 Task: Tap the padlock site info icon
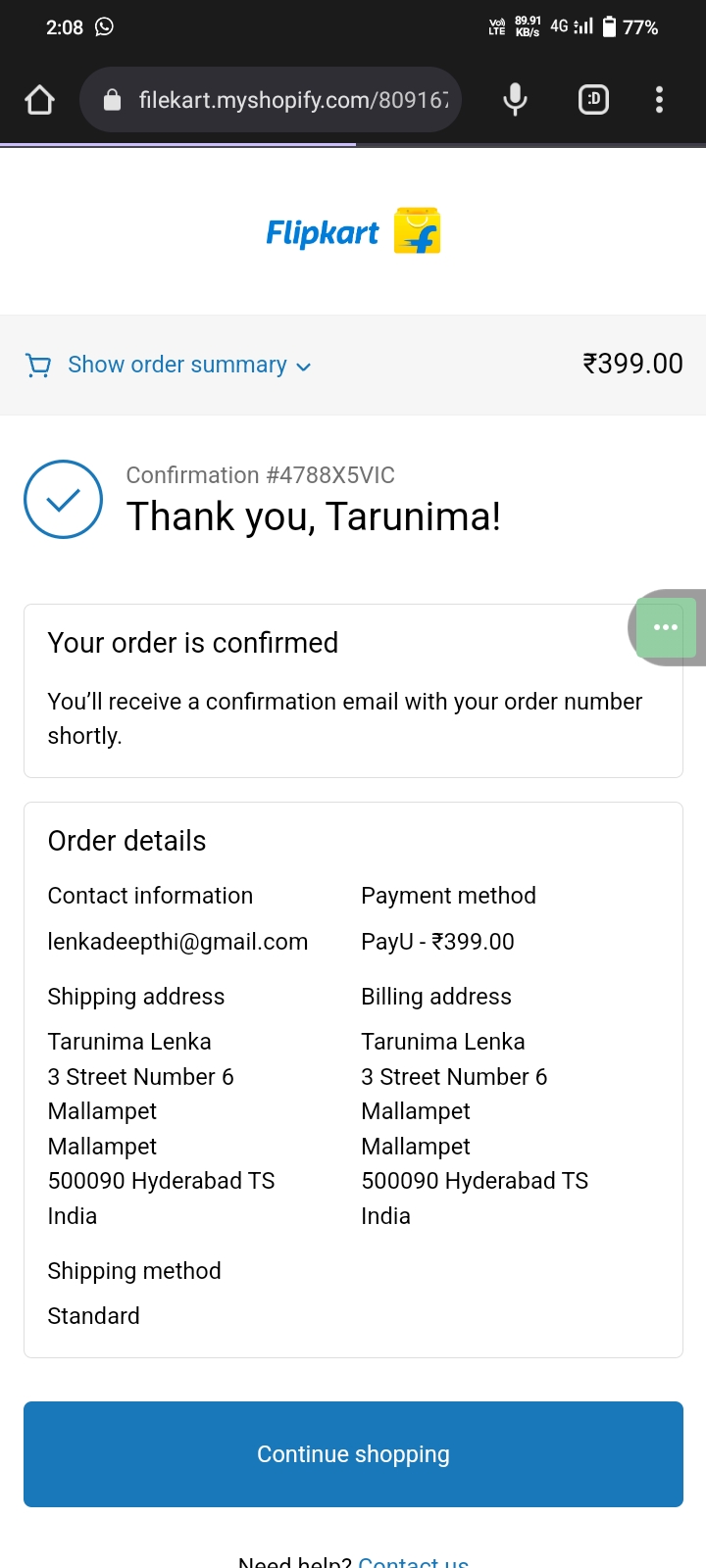112,100
